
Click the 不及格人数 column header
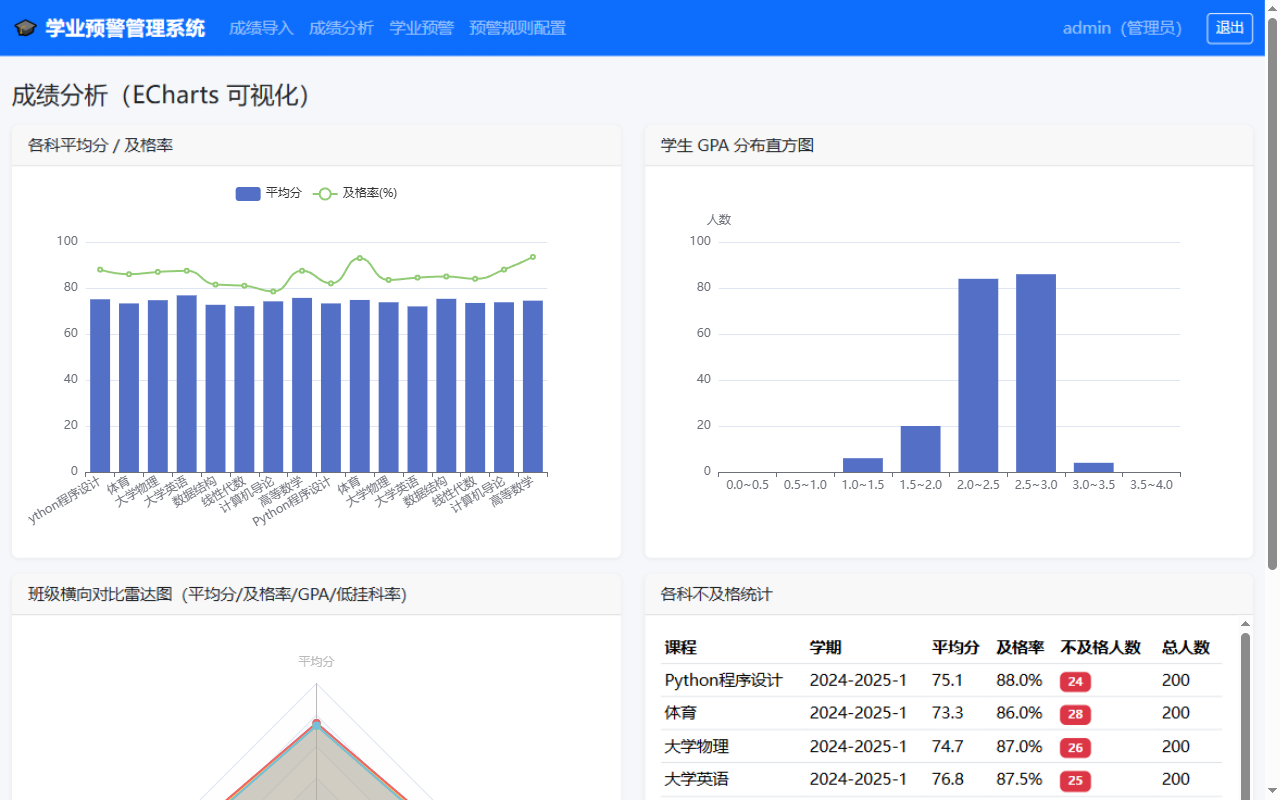1101,647
